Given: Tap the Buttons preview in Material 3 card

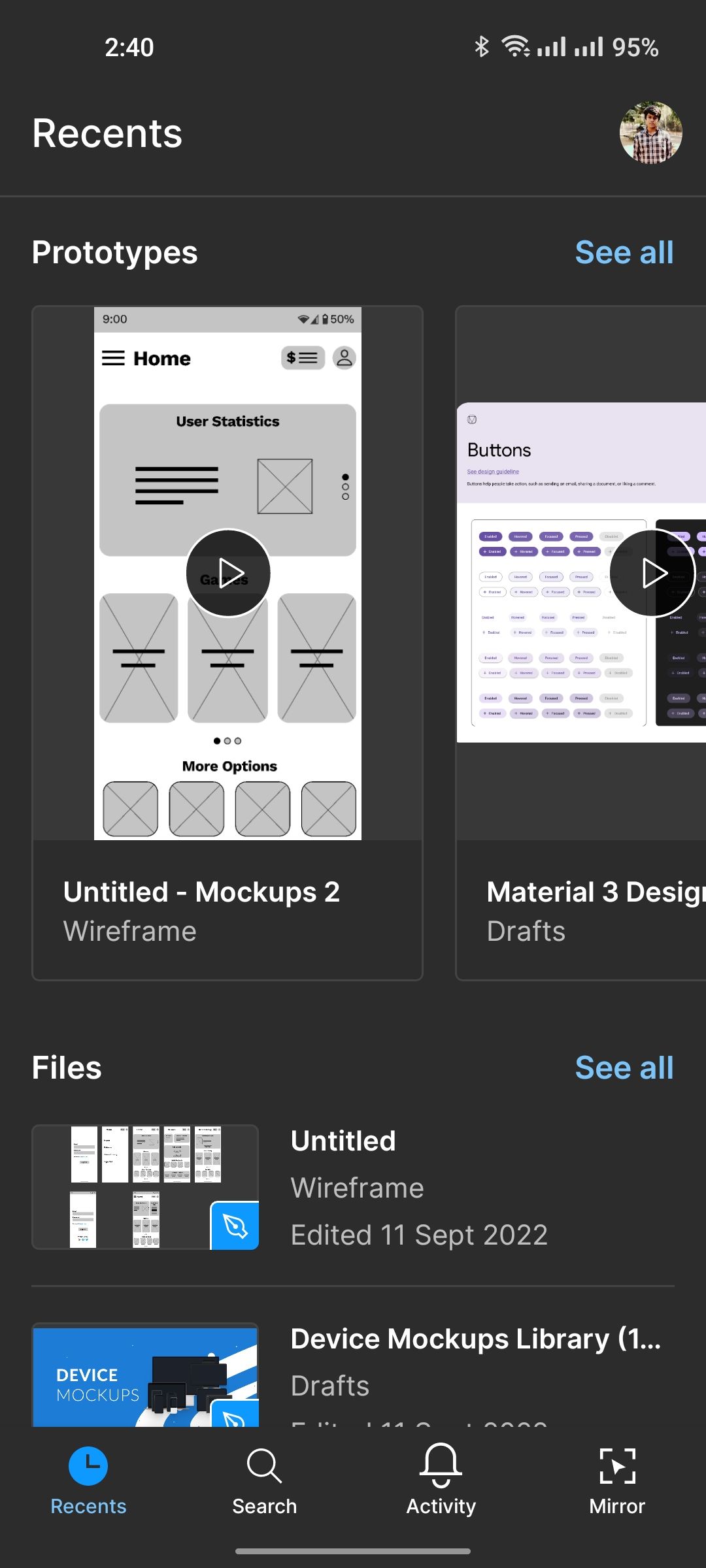Looking at the screenshot, I should (x=581, y=573).
